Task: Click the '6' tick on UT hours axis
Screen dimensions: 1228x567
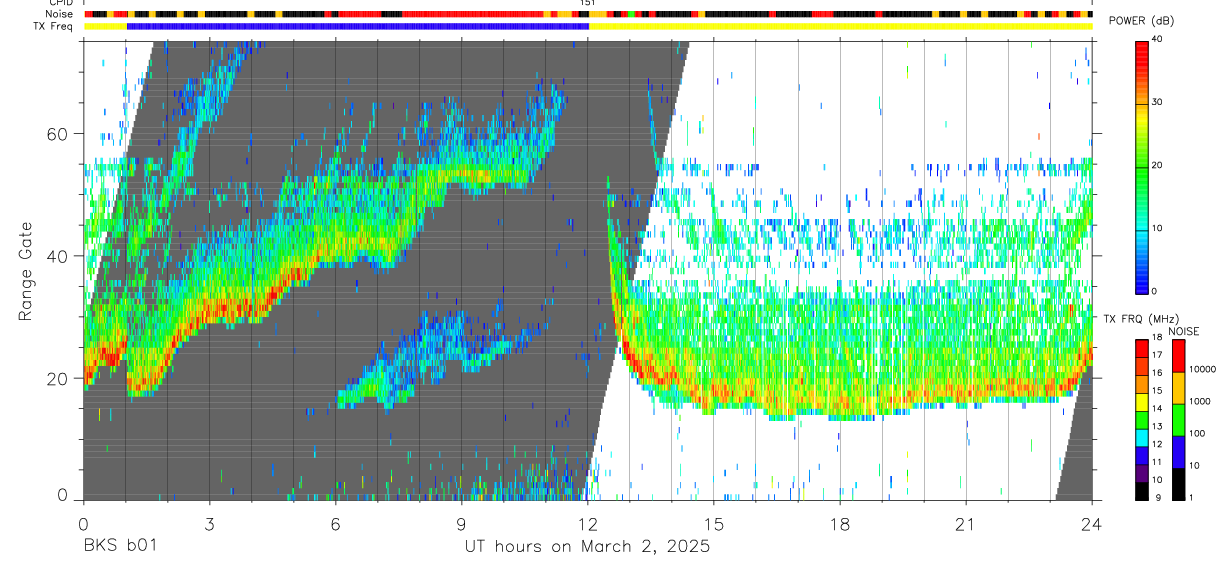Action: tap(335, 524)
